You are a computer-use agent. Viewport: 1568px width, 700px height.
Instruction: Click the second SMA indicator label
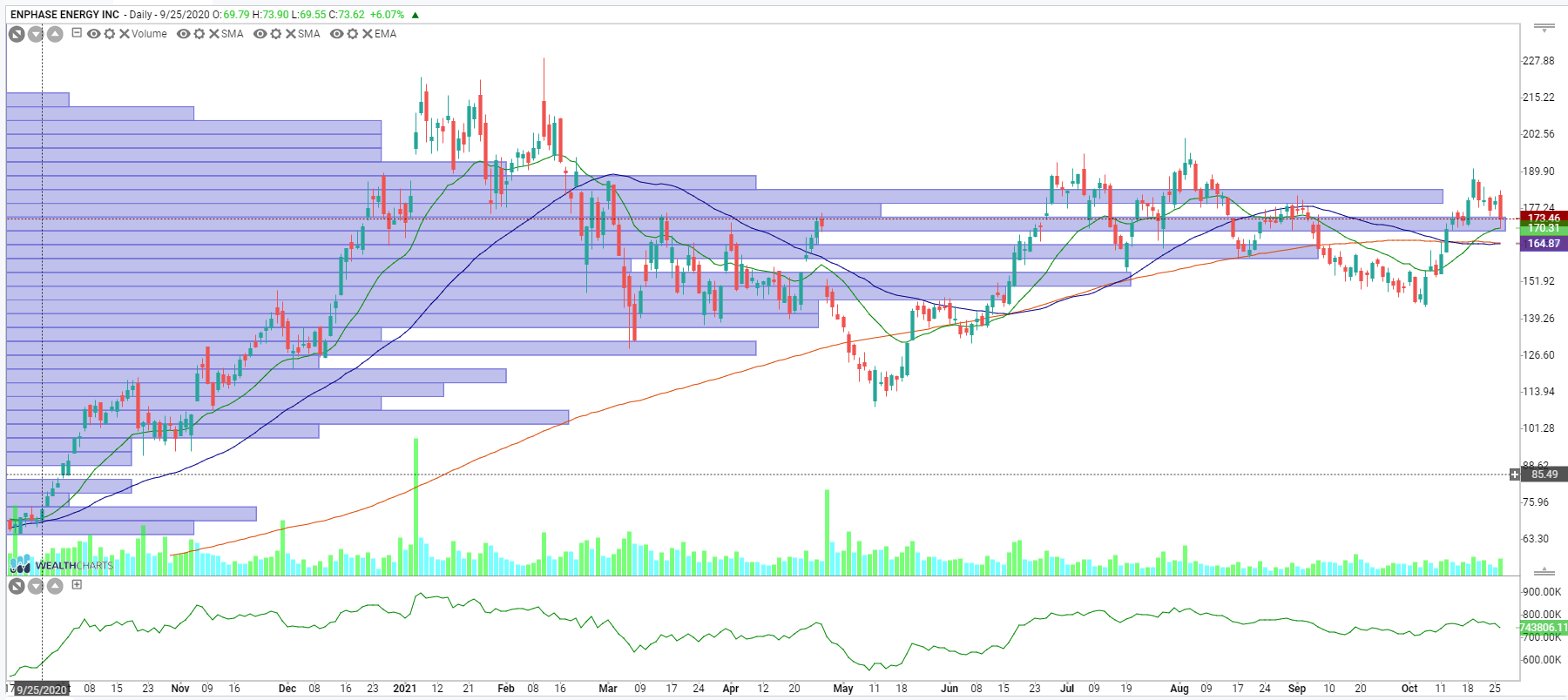tap(309, 34)
